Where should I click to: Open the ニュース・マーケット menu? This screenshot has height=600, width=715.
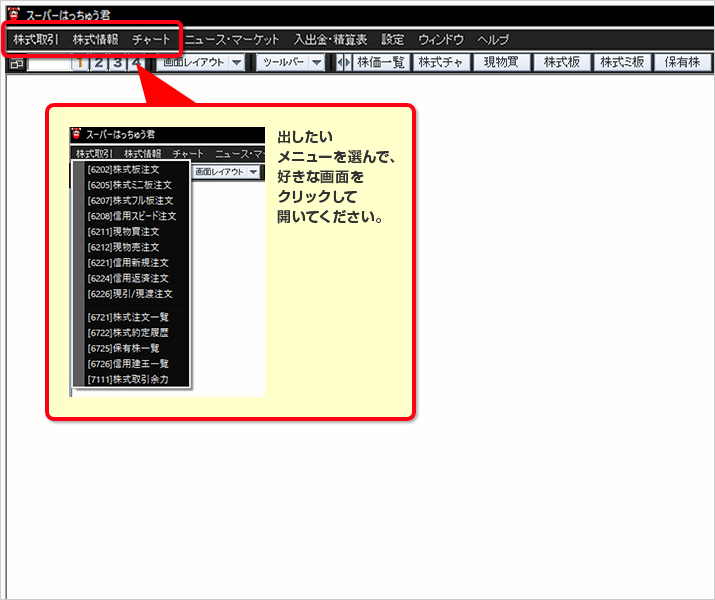tap(232, 40)
